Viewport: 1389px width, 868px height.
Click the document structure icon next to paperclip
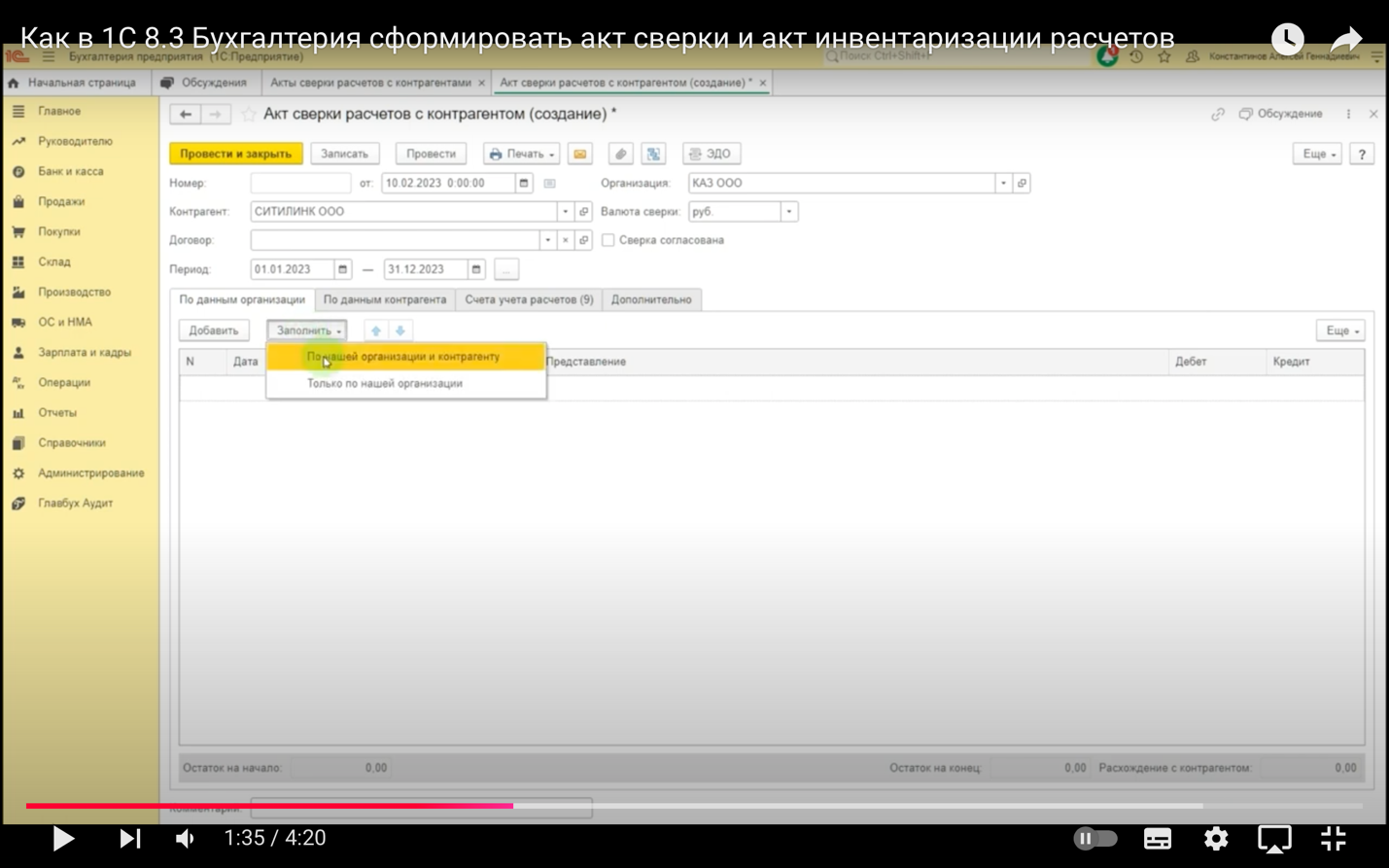click(x=653, y=154)
